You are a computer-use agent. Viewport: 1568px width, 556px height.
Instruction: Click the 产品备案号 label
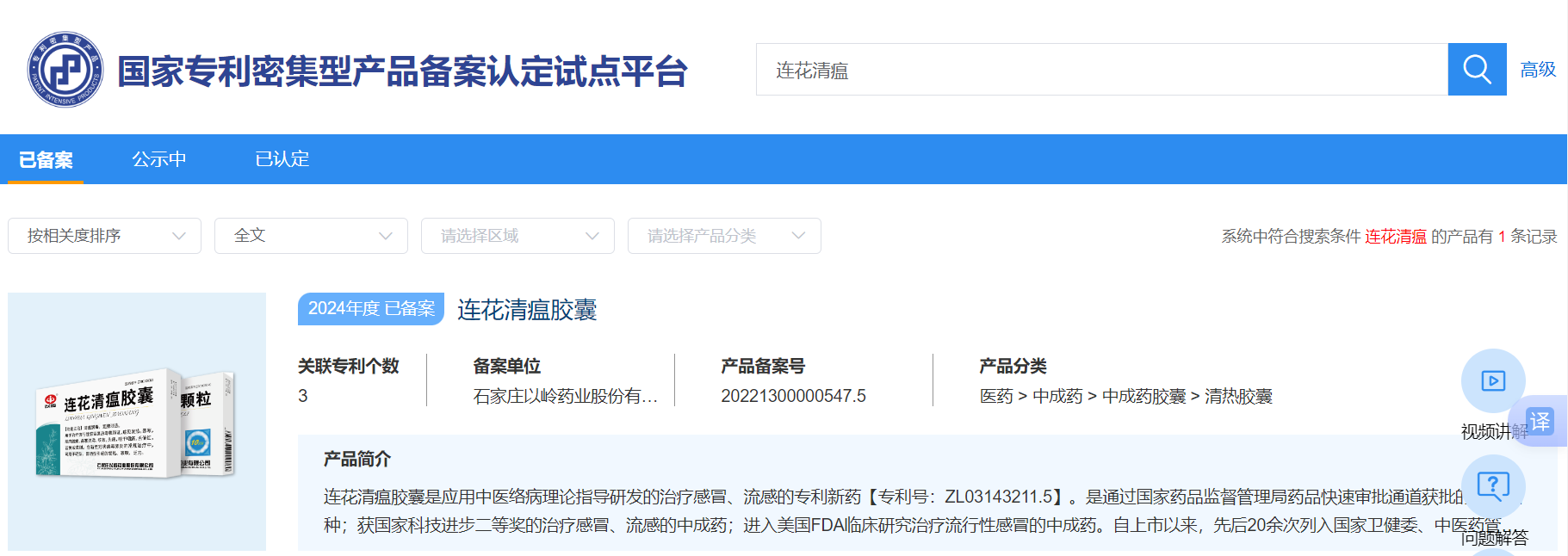[x=763, y=367]
